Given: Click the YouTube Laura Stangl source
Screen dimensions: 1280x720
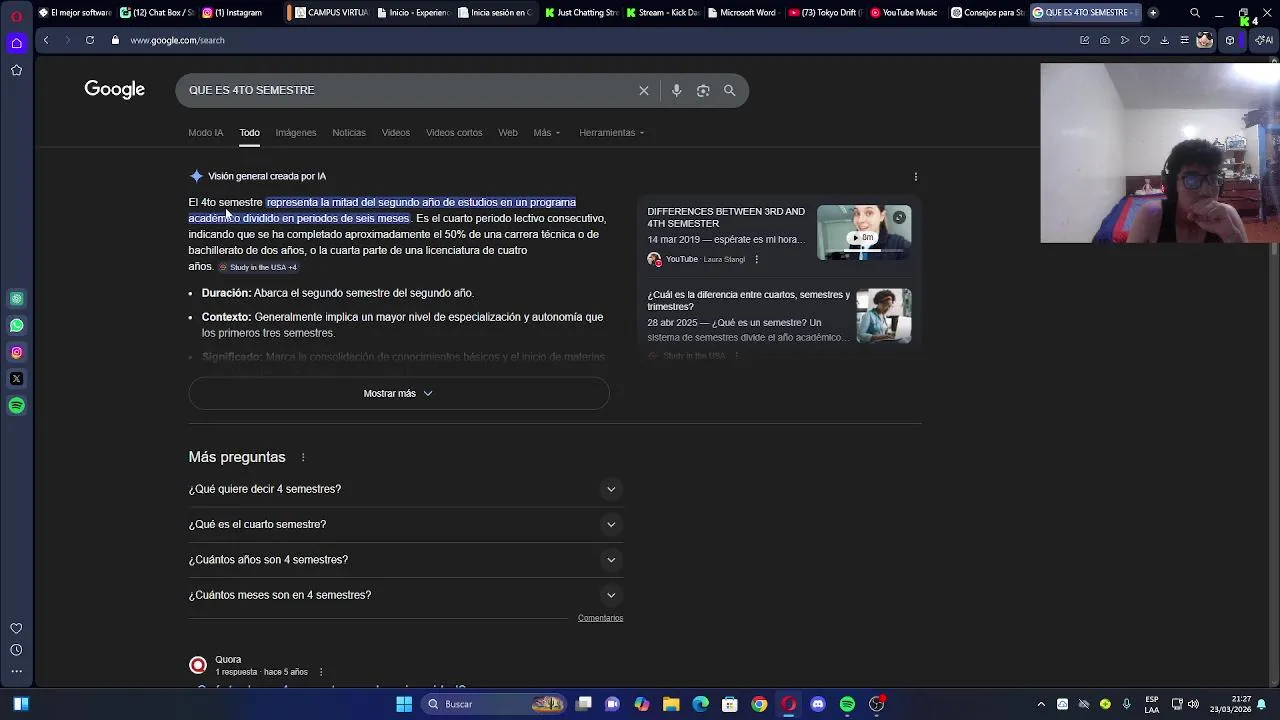Looking at the screenshot, I should pyautogui.click(x=697, y=260).
